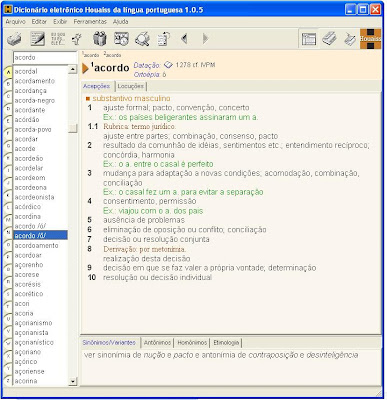Open the first homonym ¹acordo link
This screenshot has height=400, width=387.
91,55
